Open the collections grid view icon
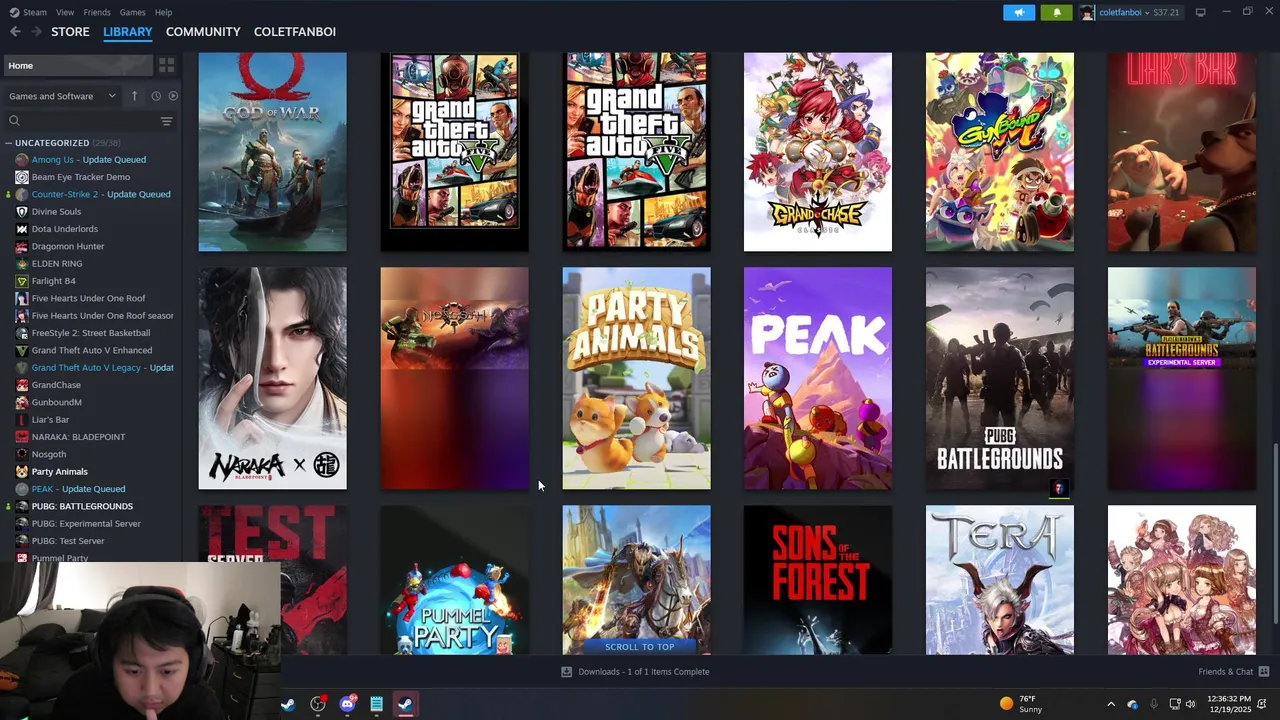The height and width of the screenshot is (720, 1280). point(167,65)
